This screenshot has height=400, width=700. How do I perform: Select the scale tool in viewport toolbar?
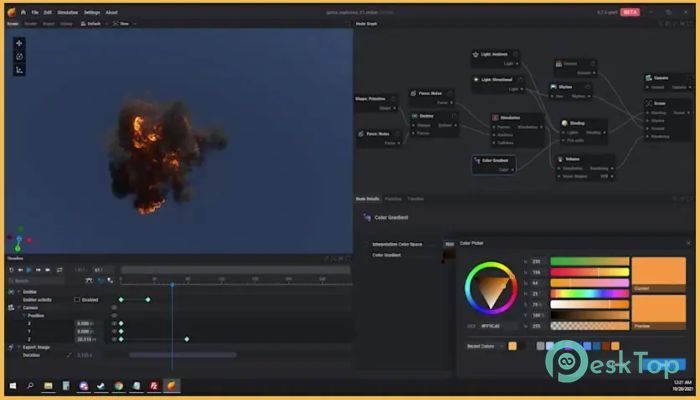coord(19,70)
